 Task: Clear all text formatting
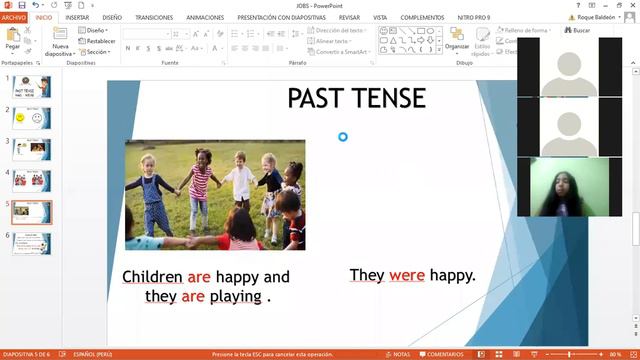click(220, 34)
